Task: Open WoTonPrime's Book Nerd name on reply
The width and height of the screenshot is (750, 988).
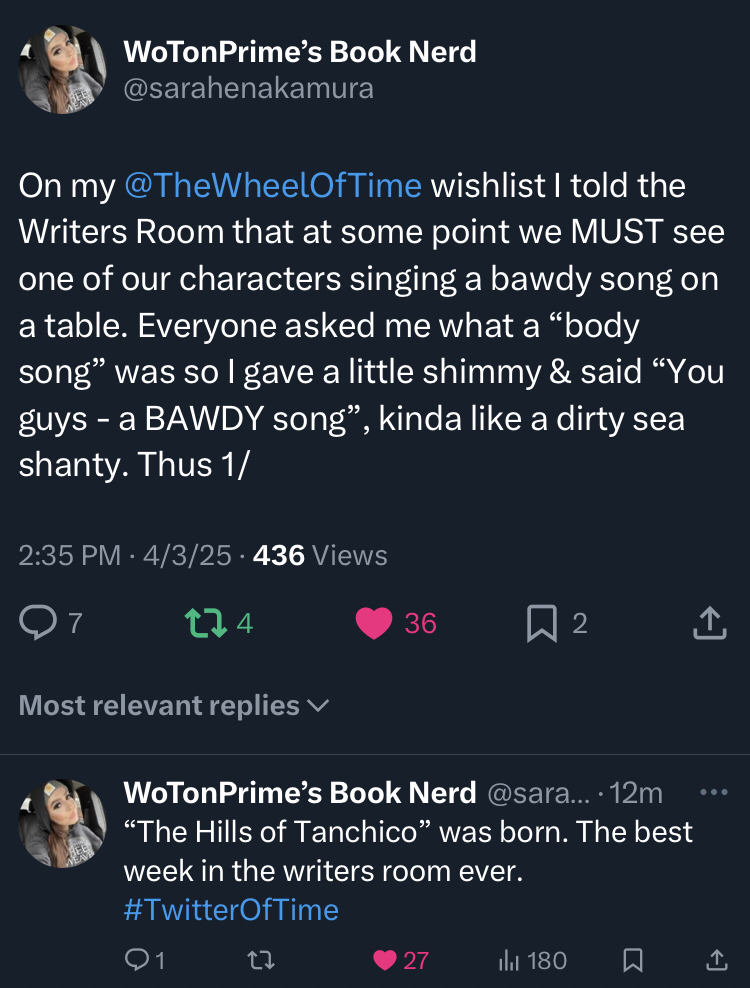Action: (299, 793)
